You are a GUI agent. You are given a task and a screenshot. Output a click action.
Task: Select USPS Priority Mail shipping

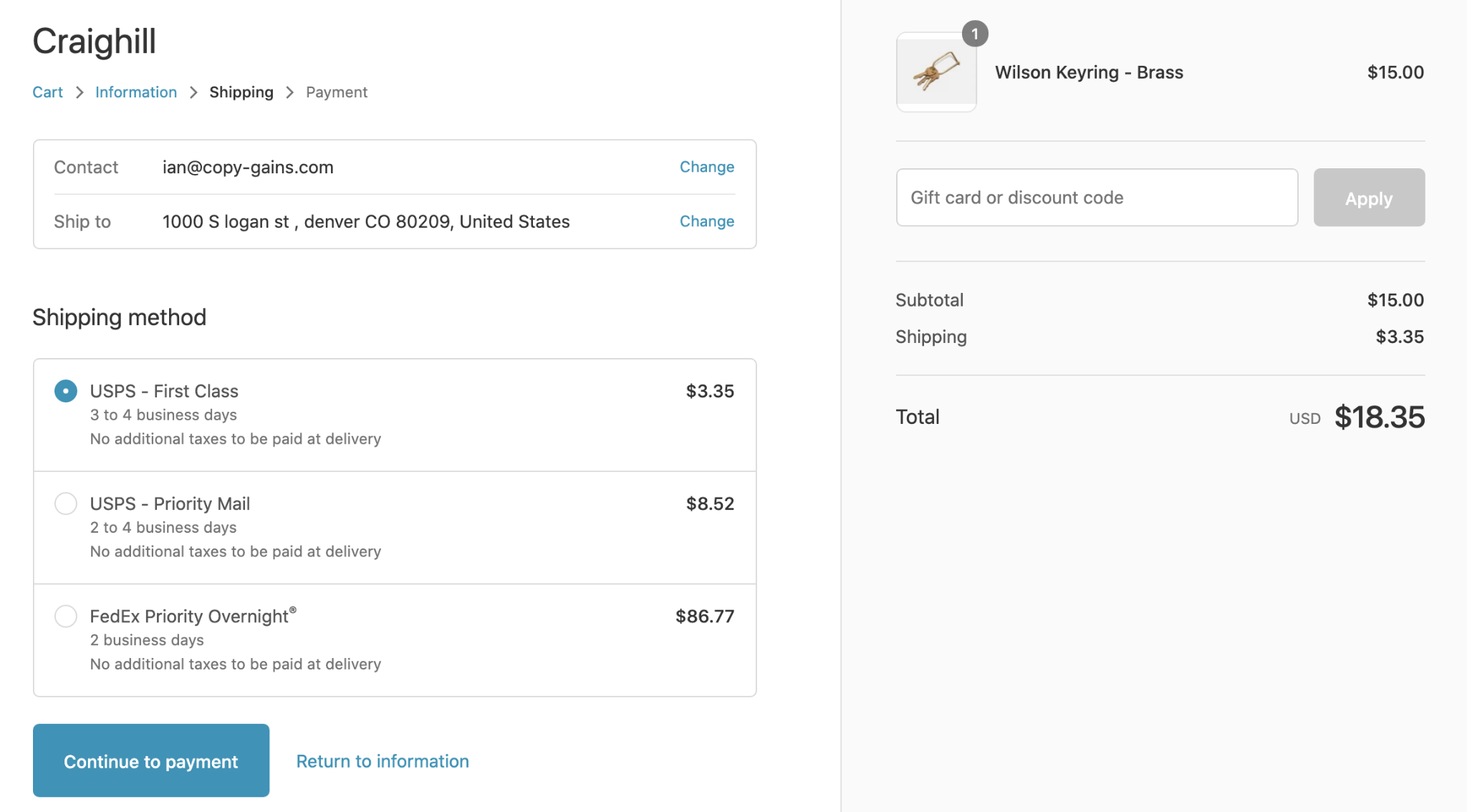(66, 503)
